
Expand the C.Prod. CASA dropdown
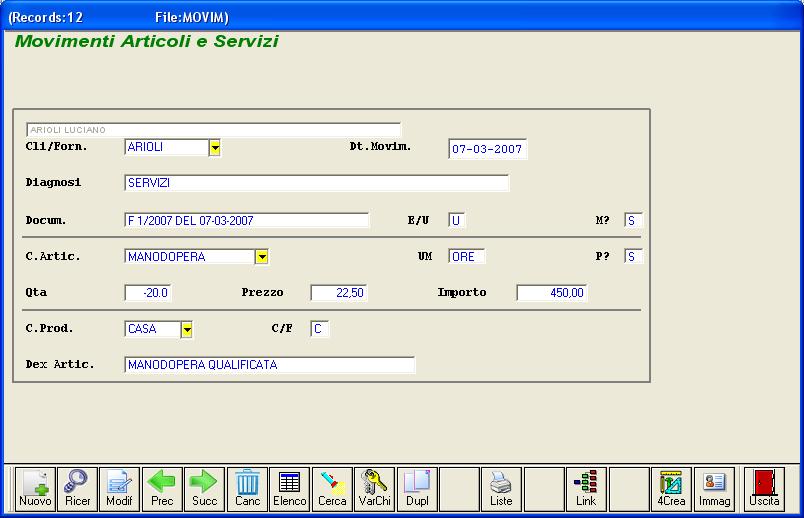pos(187,329)
